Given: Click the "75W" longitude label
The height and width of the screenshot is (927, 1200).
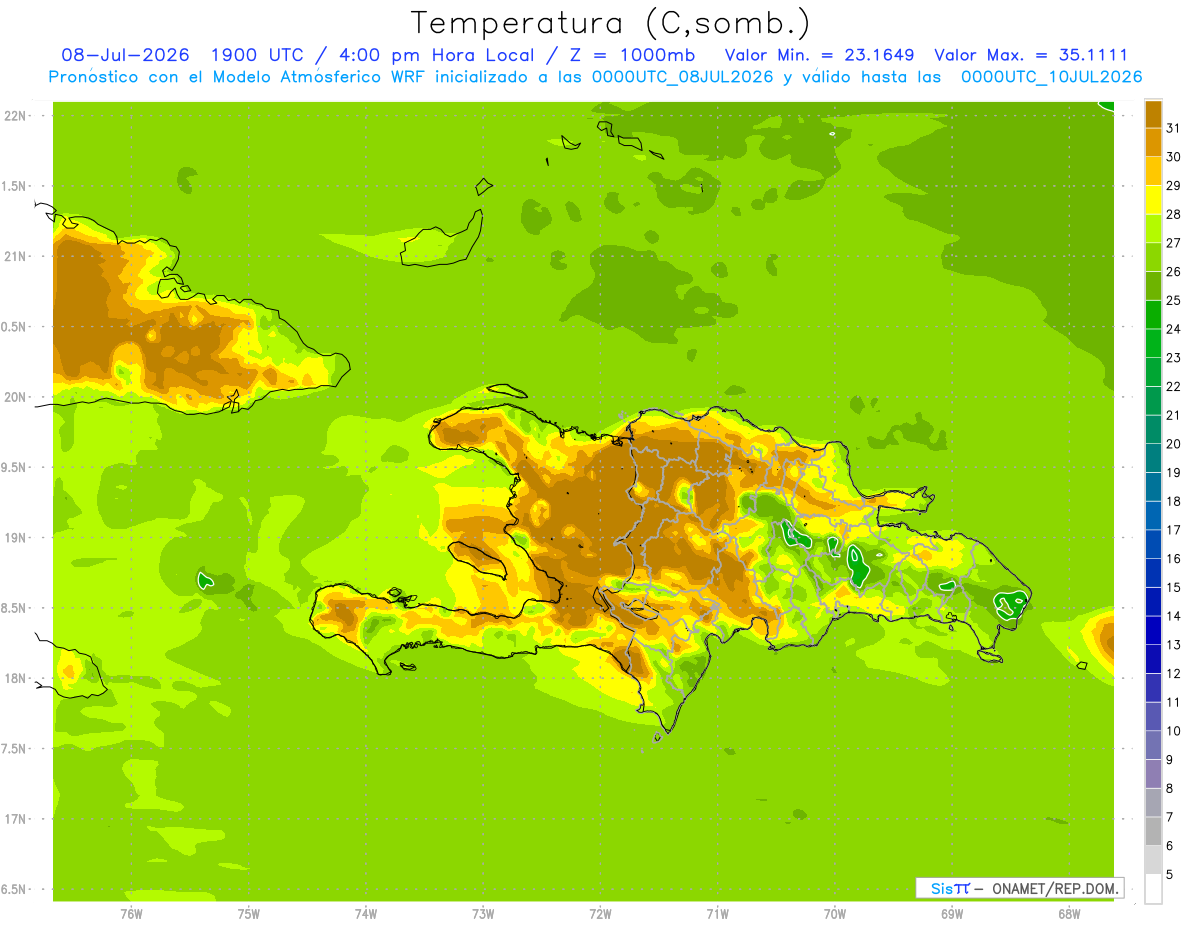Looking at the screenshot, I should (249, 913).
